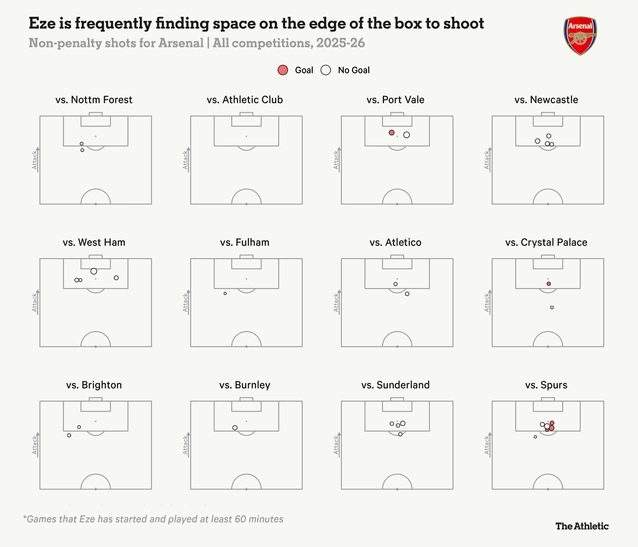Select the 'vs. Sunderland' chart label
This screenshot has height=547, width=638.
click(x=396, y=385)
